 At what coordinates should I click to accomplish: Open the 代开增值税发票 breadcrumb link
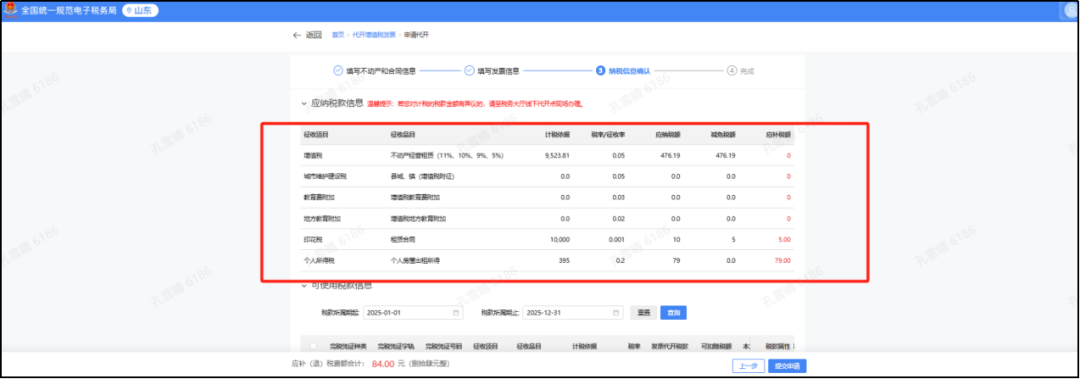coord(374,34)
